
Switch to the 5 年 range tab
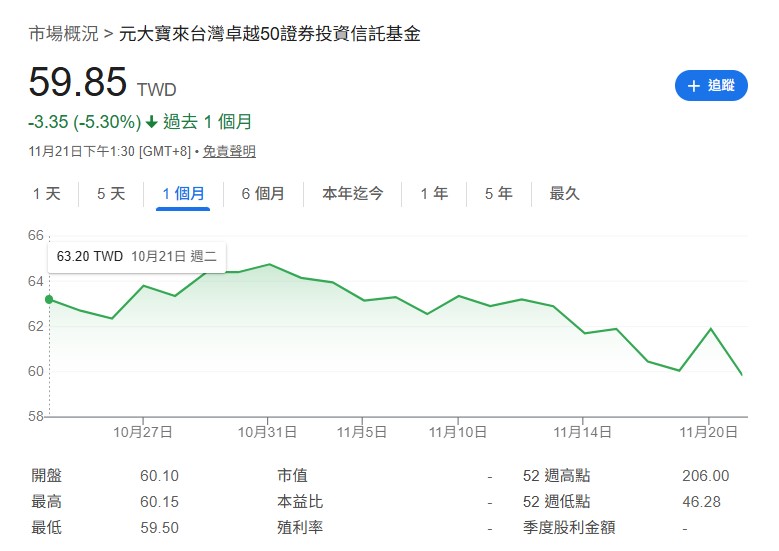tap(499, 193)
